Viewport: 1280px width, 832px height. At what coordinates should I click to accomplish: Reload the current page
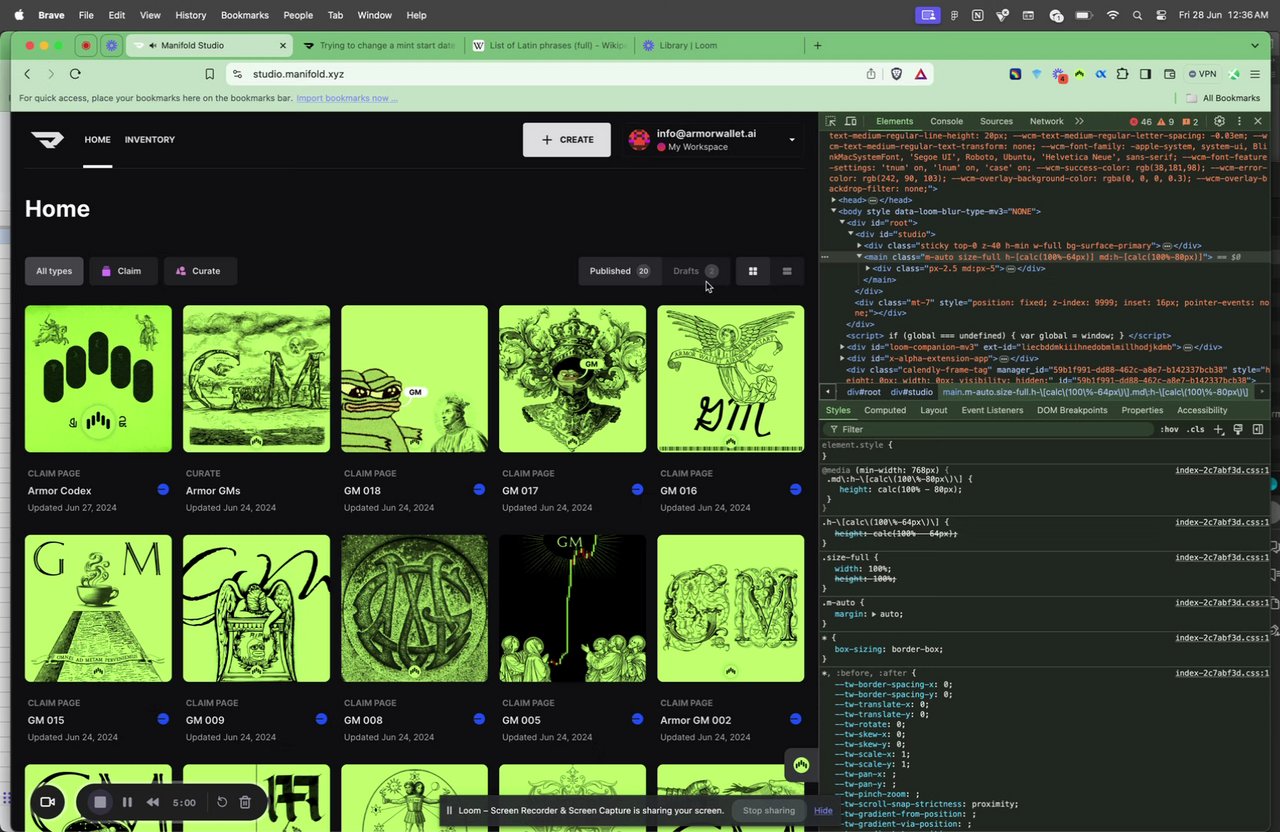coord(75,74)
